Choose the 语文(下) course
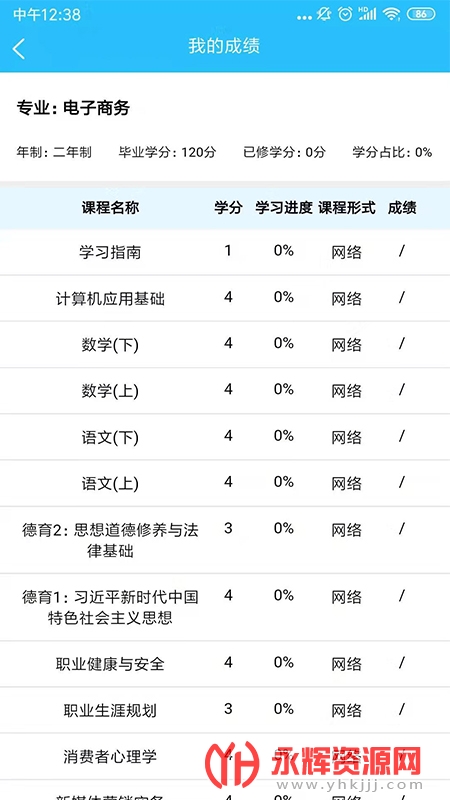 tap(225, 437)
